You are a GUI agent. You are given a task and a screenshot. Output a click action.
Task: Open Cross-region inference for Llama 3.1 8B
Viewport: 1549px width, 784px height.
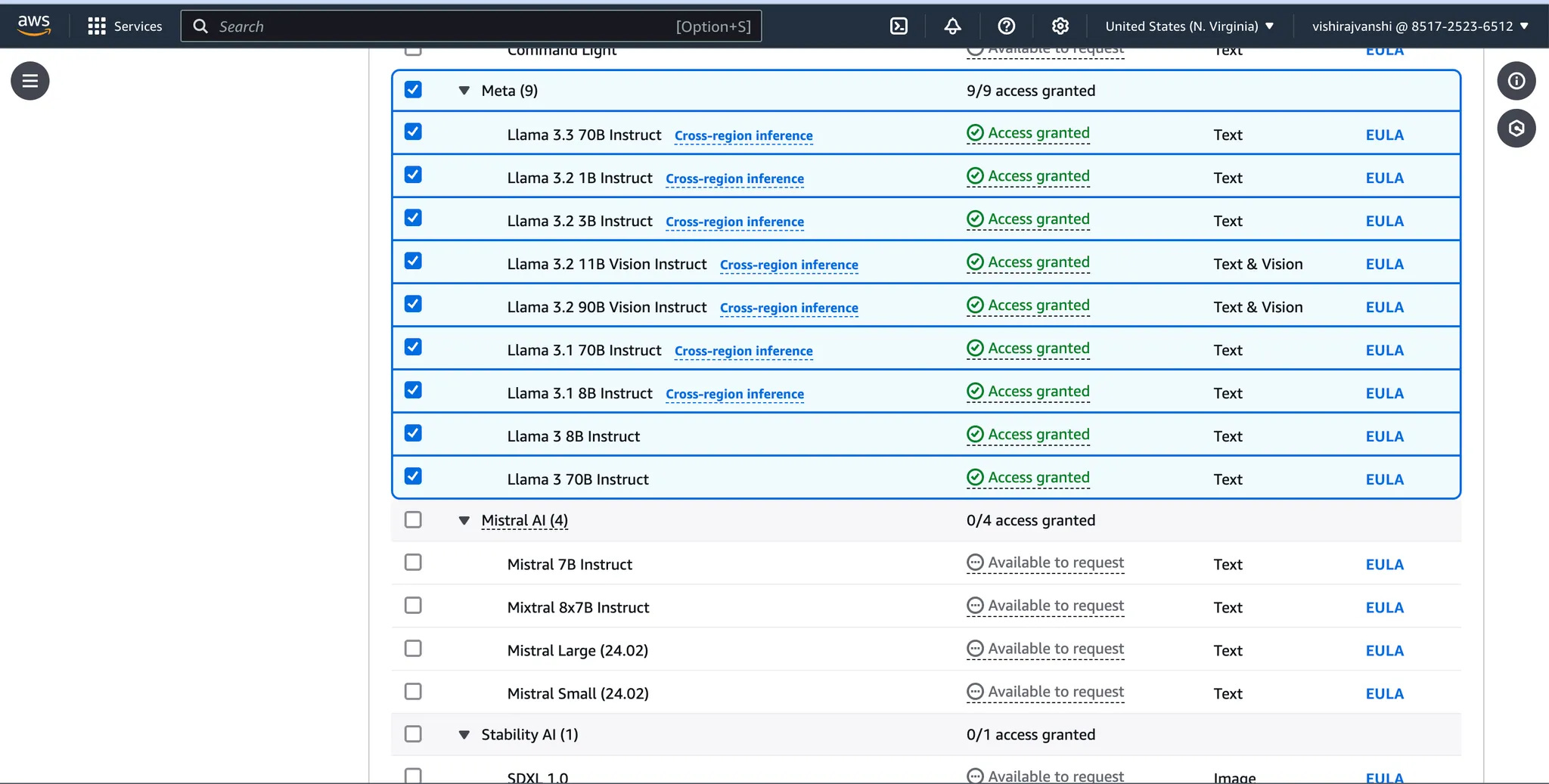tap(734, 395)
